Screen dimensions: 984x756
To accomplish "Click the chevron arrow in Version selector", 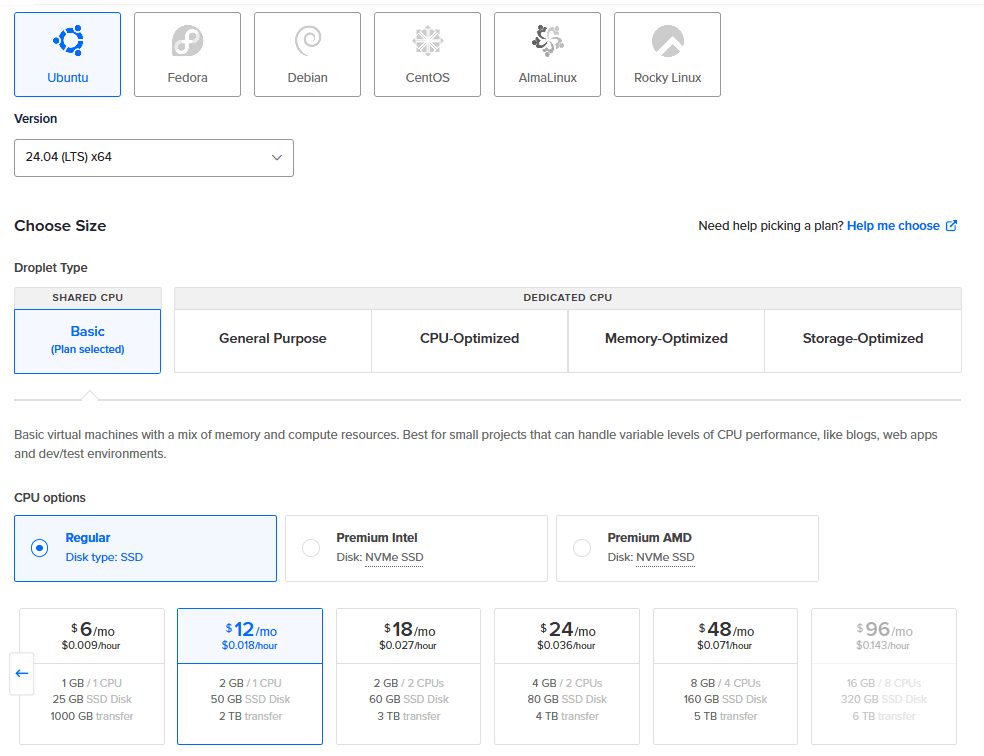I will (x=277, y=158).
